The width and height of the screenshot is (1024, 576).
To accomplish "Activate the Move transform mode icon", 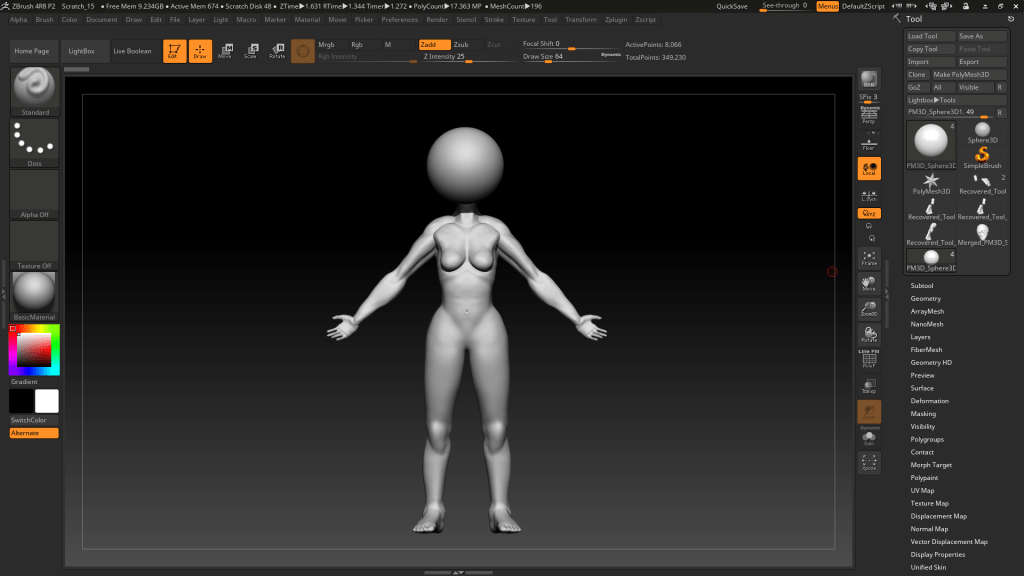I will click(x=225, y=51).
